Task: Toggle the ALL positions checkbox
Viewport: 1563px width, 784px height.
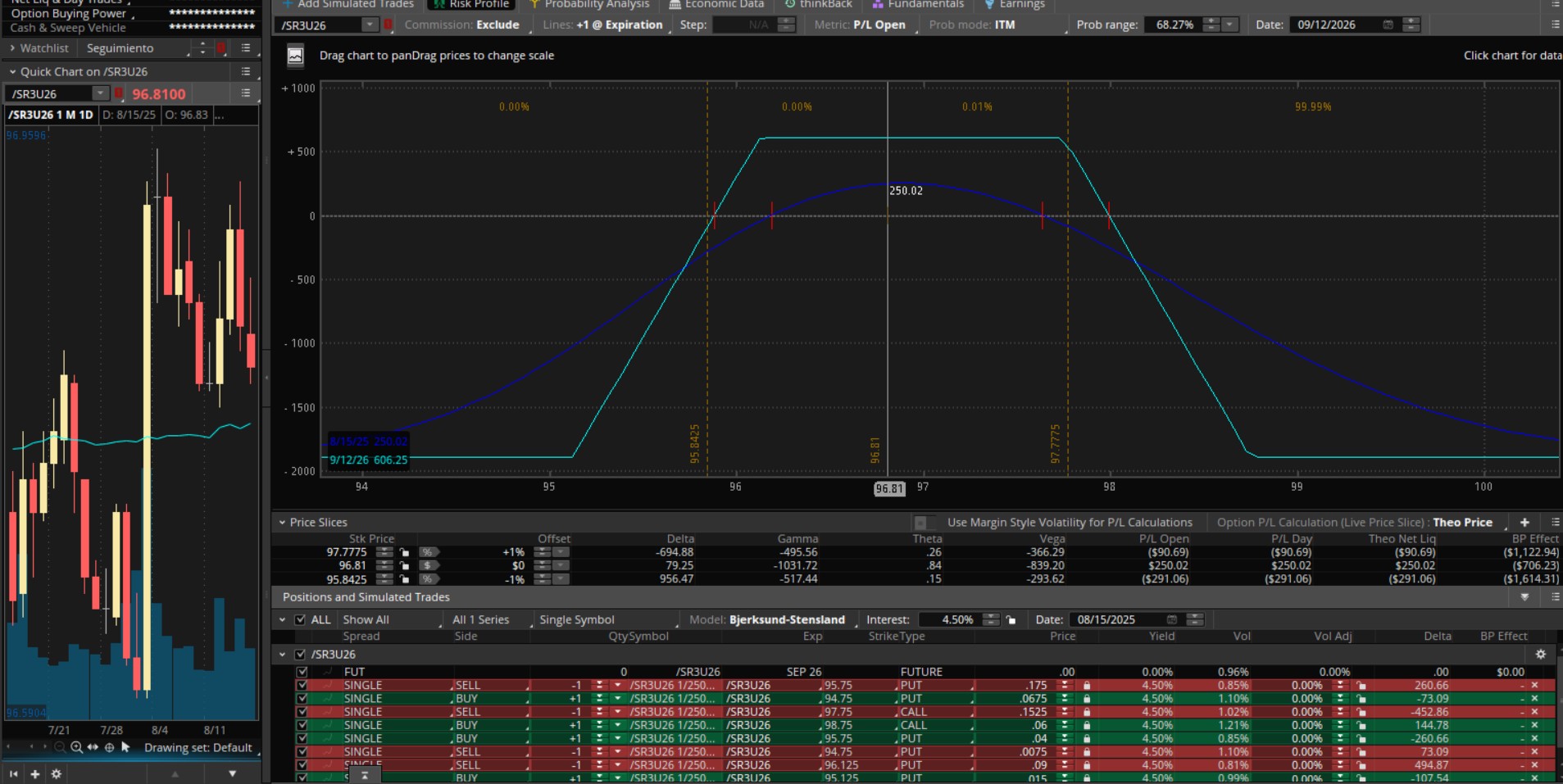Action: 300,620
